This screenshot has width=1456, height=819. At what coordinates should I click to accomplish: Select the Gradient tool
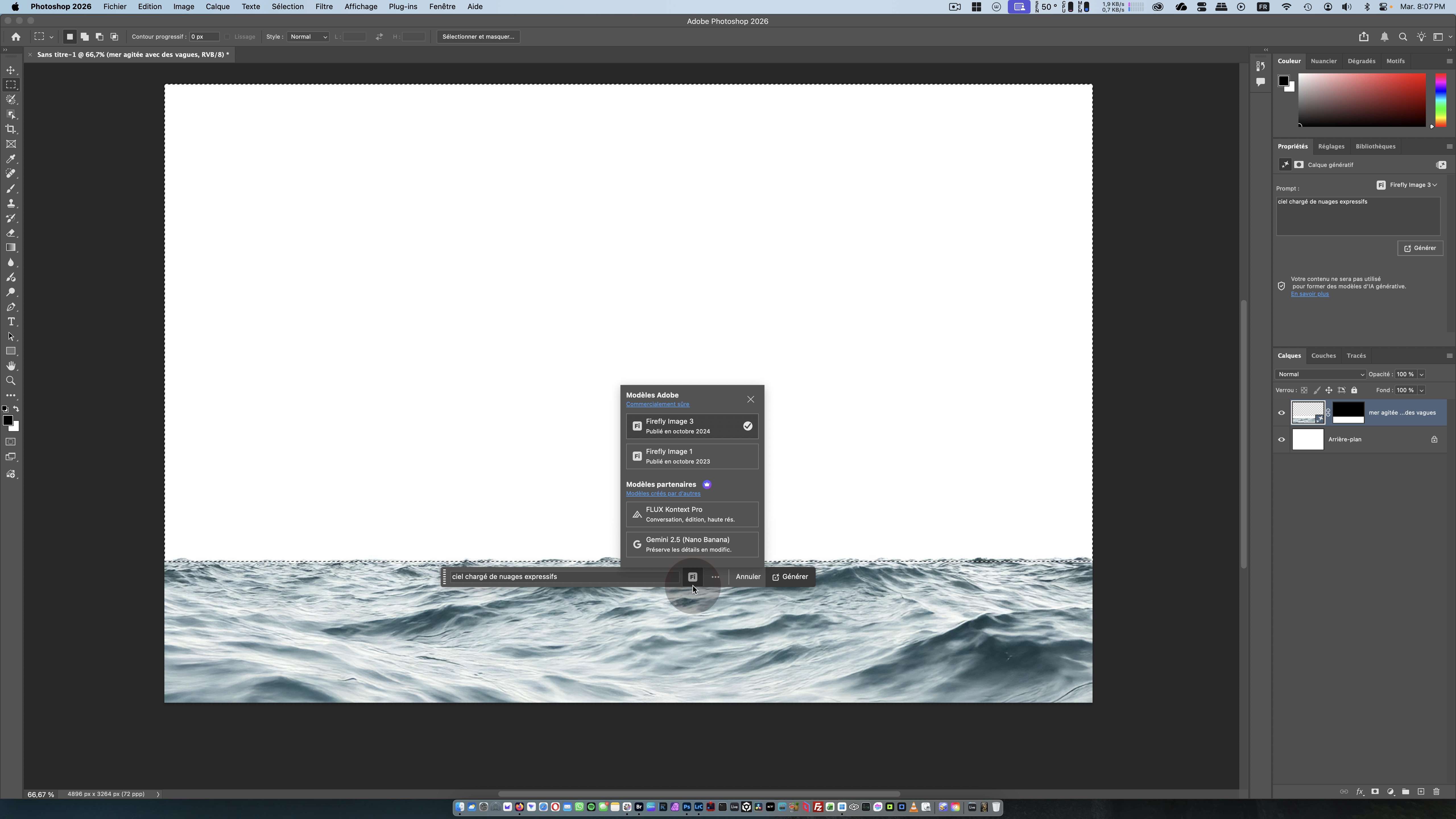[11, 248]
